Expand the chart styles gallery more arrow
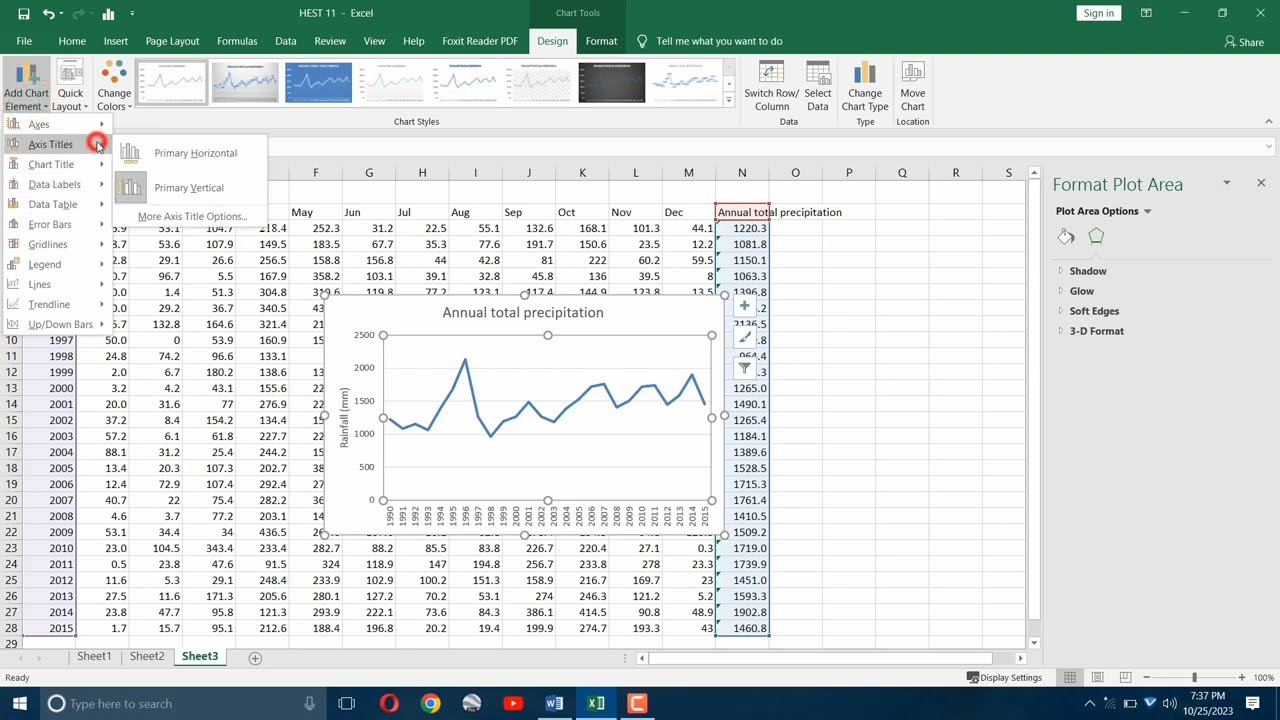This screenshot has height=720, width=1280. (x=728, y=100)
